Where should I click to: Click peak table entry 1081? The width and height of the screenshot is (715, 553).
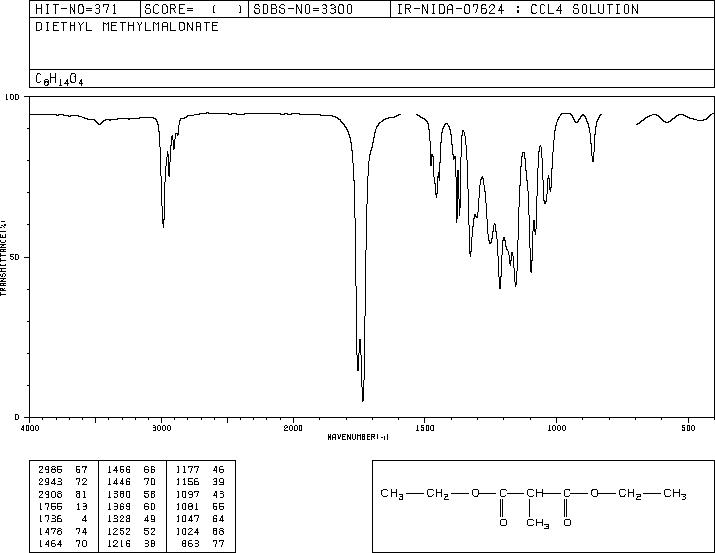(187, 506)
